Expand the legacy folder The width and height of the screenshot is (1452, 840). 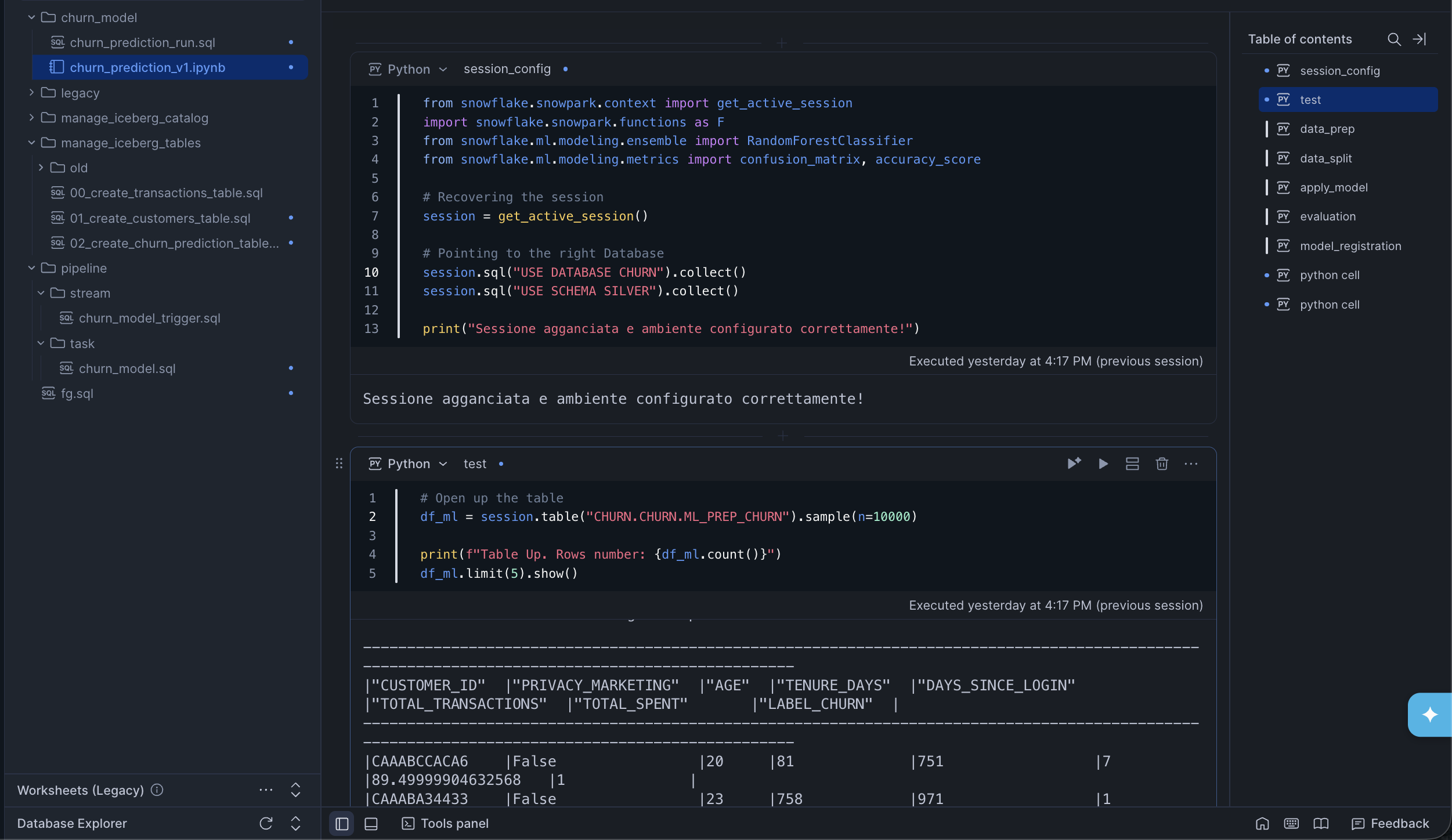coord(32,93)
